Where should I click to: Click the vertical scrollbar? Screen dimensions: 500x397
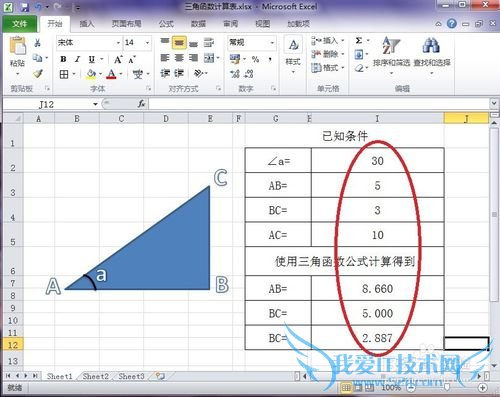(x=494, y=215)
